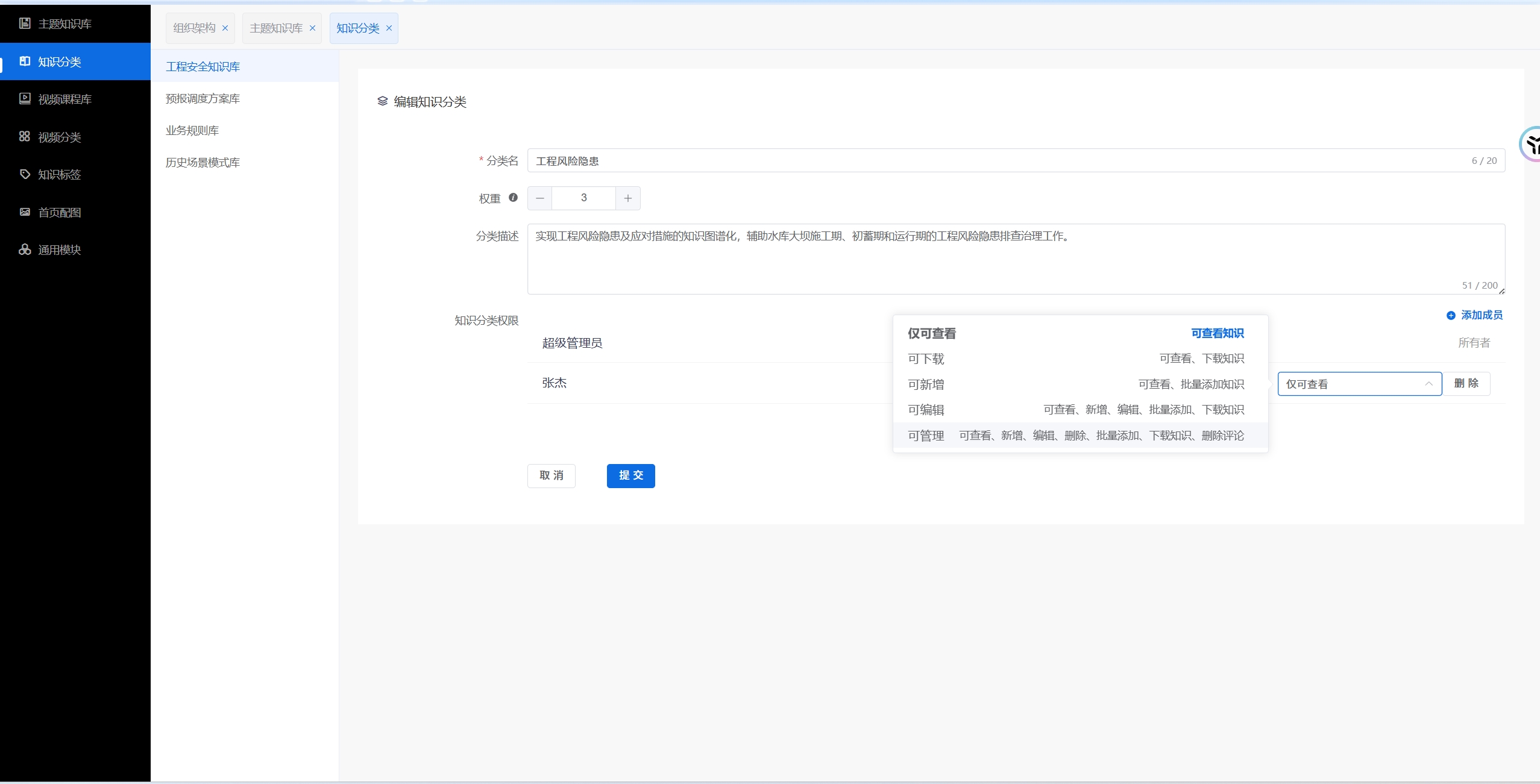Increase 权重 with the plus button

[x=627, y=198]
